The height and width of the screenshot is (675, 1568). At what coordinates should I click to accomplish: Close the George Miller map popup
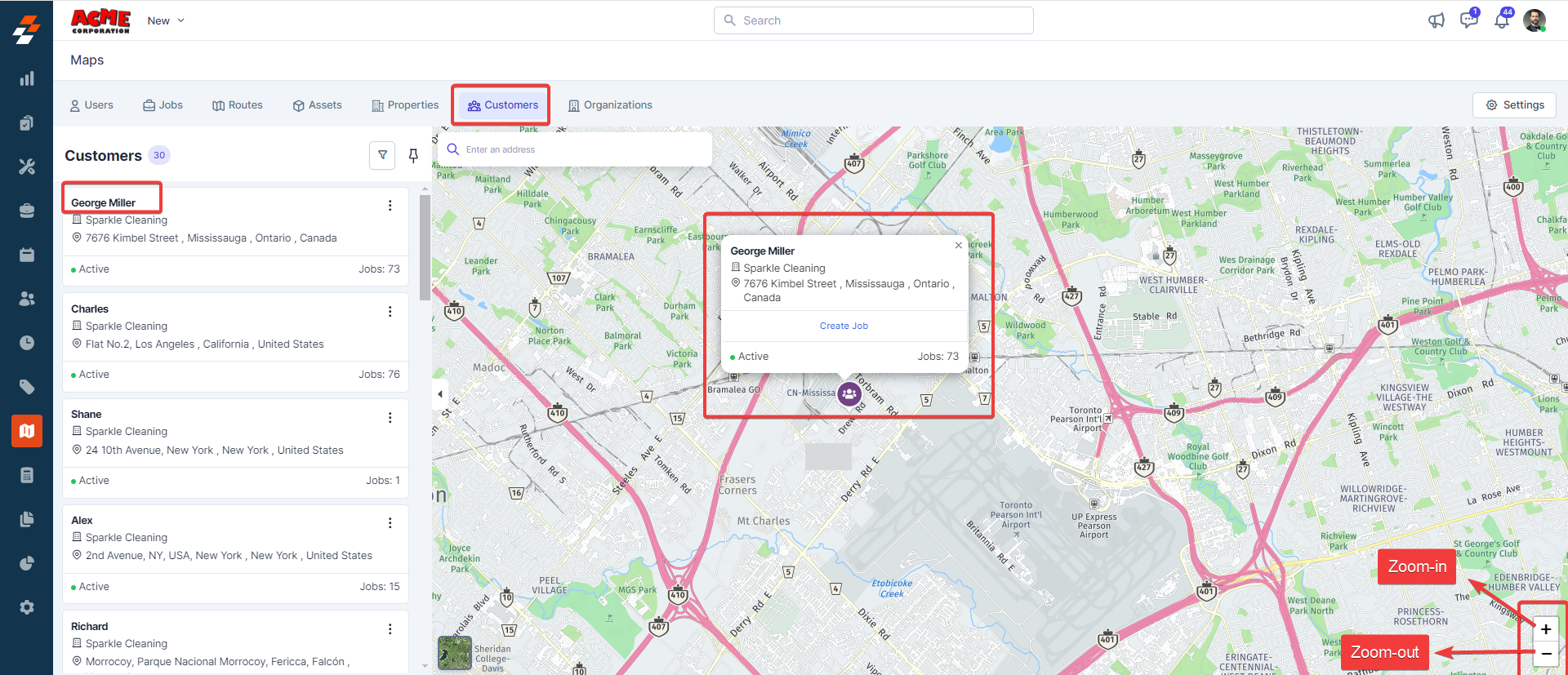pos(959,245)
